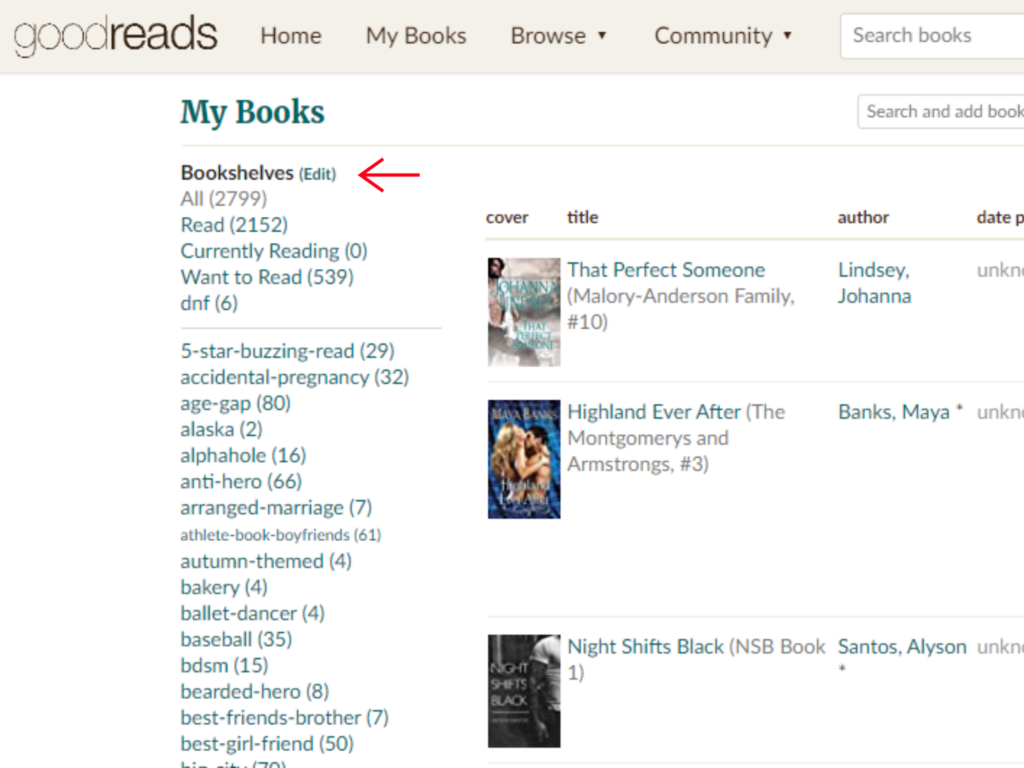Image resolution: width=1024 pixels, height=768 pixels.
Task: Open author Banks, Maya page
Action: (894, 412)
